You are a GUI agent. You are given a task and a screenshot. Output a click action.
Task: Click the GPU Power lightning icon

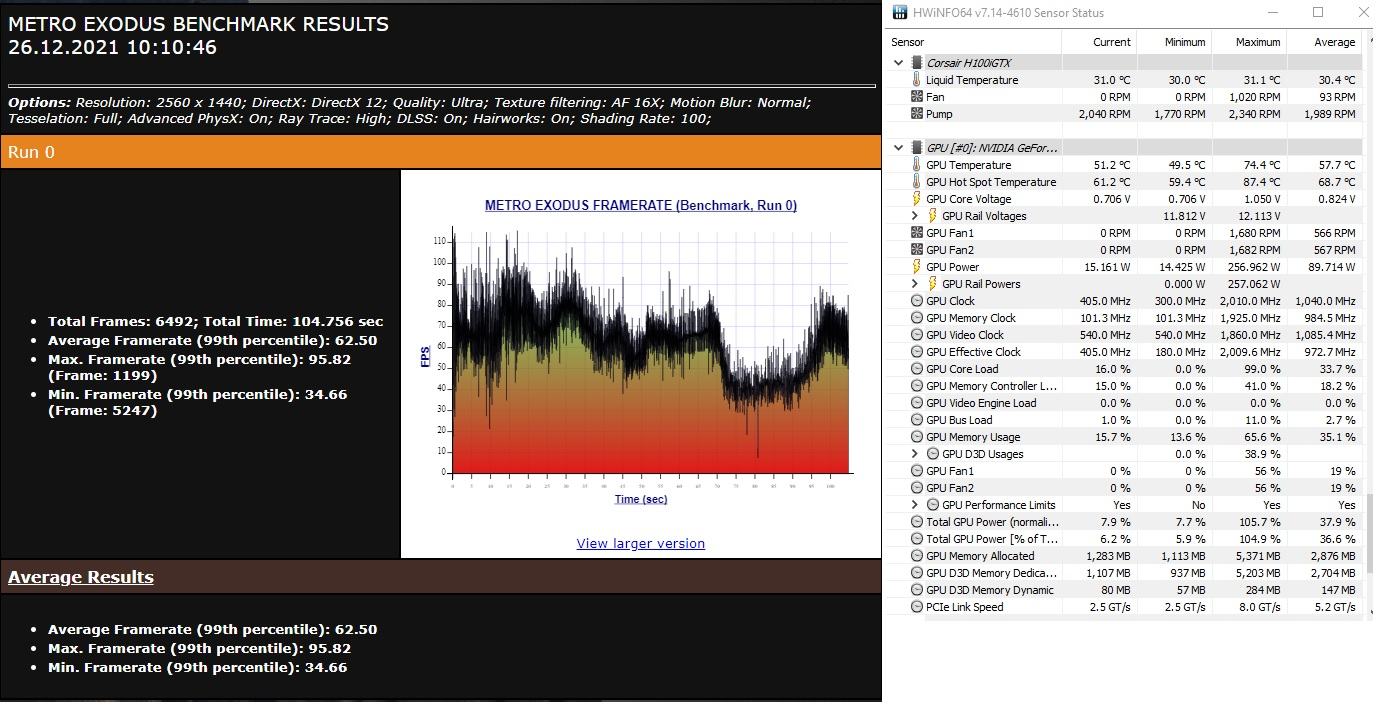point(917,267)
